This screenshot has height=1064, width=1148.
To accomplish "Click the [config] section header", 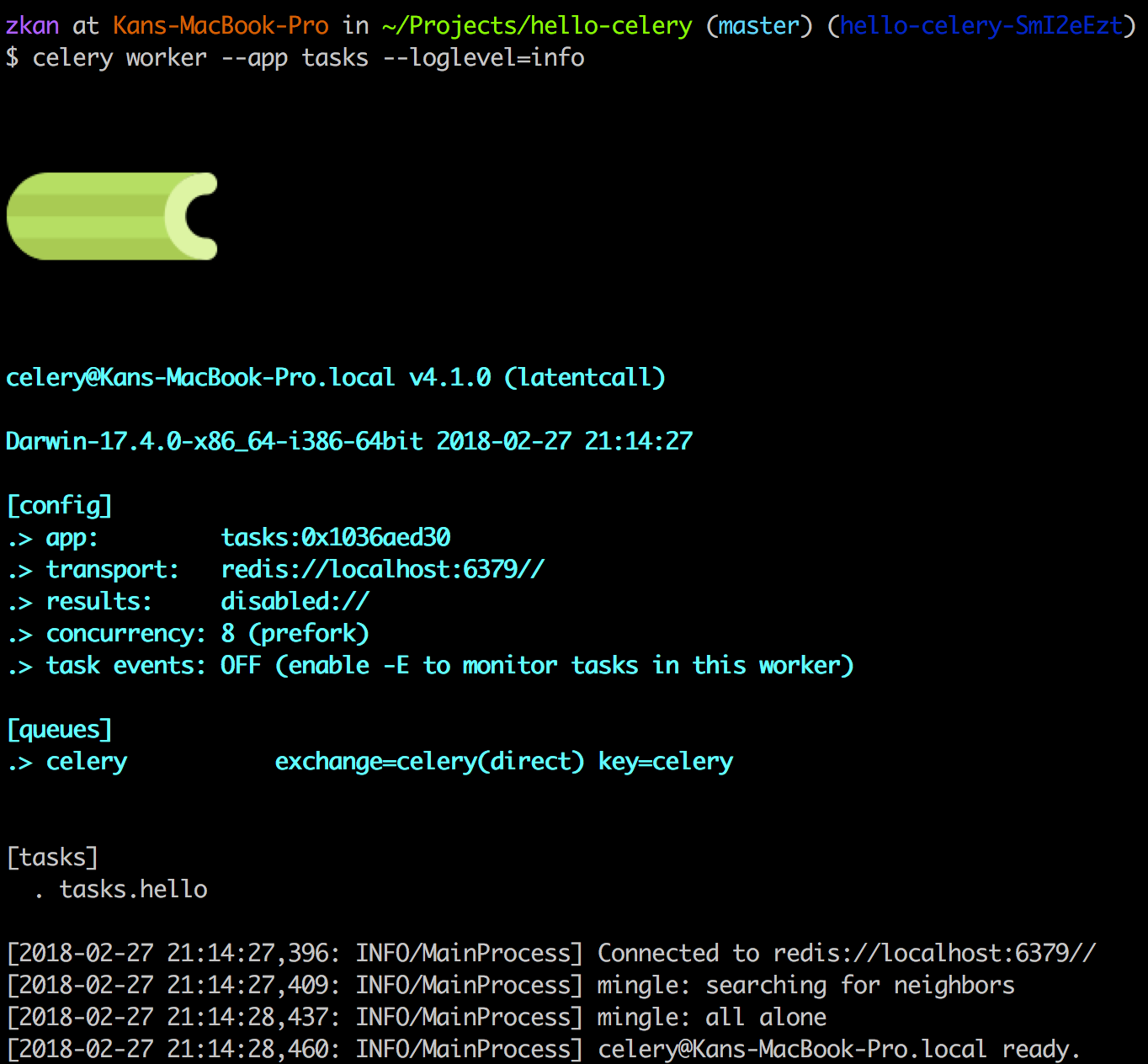I will (x=58, y=505).
